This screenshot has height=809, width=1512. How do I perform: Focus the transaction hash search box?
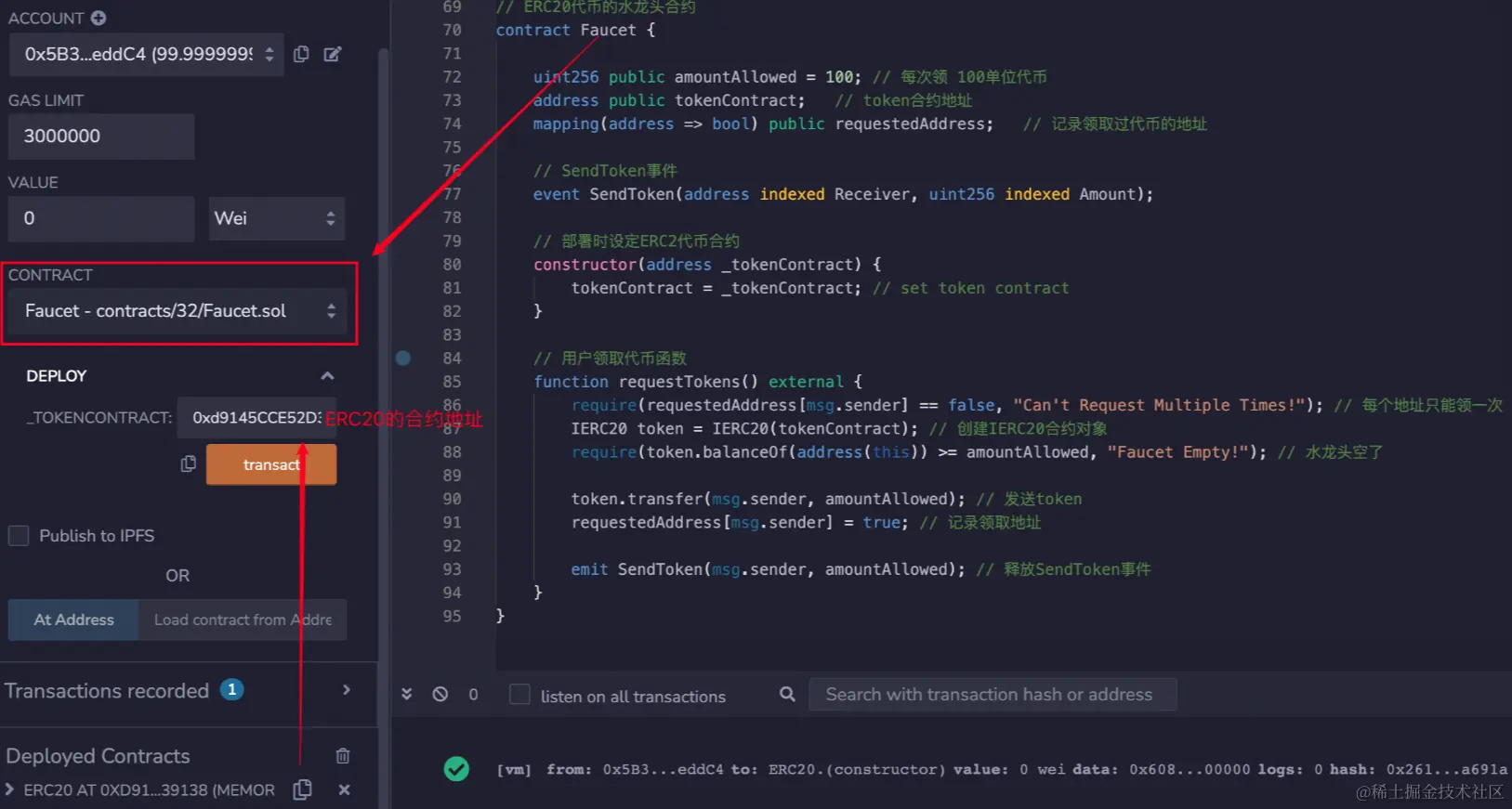[993, 695]
